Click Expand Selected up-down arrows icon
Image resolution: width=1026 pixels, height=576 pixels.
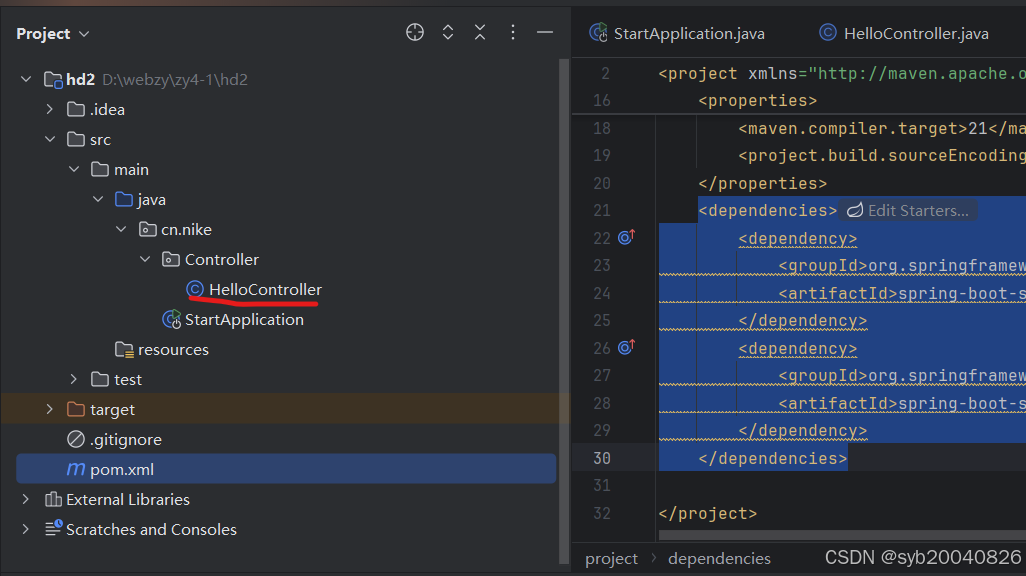pyautogui.click(x=448, y=32)
